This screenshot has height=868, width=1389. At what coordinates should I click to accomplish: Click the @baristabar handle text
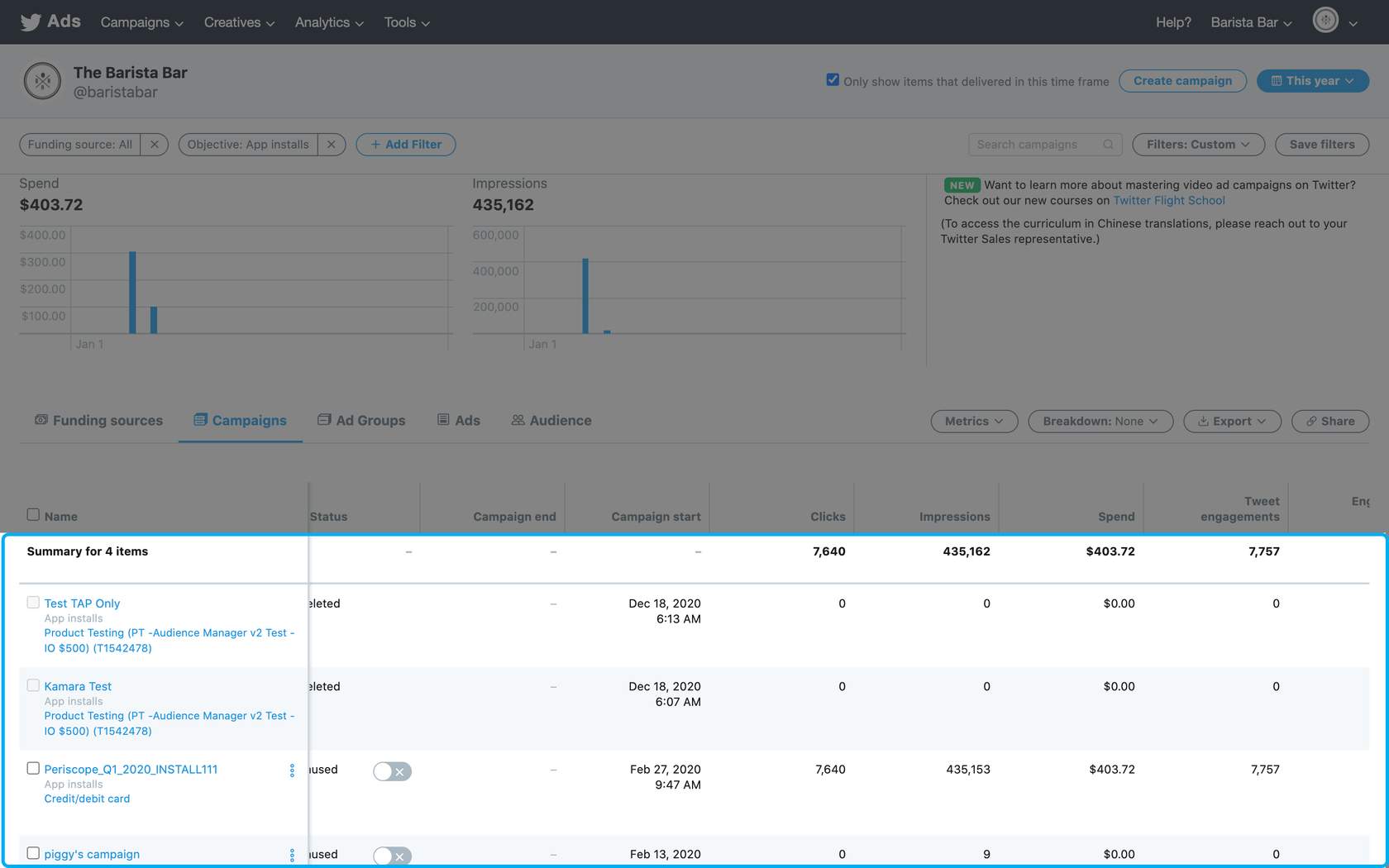click(115, 93)
